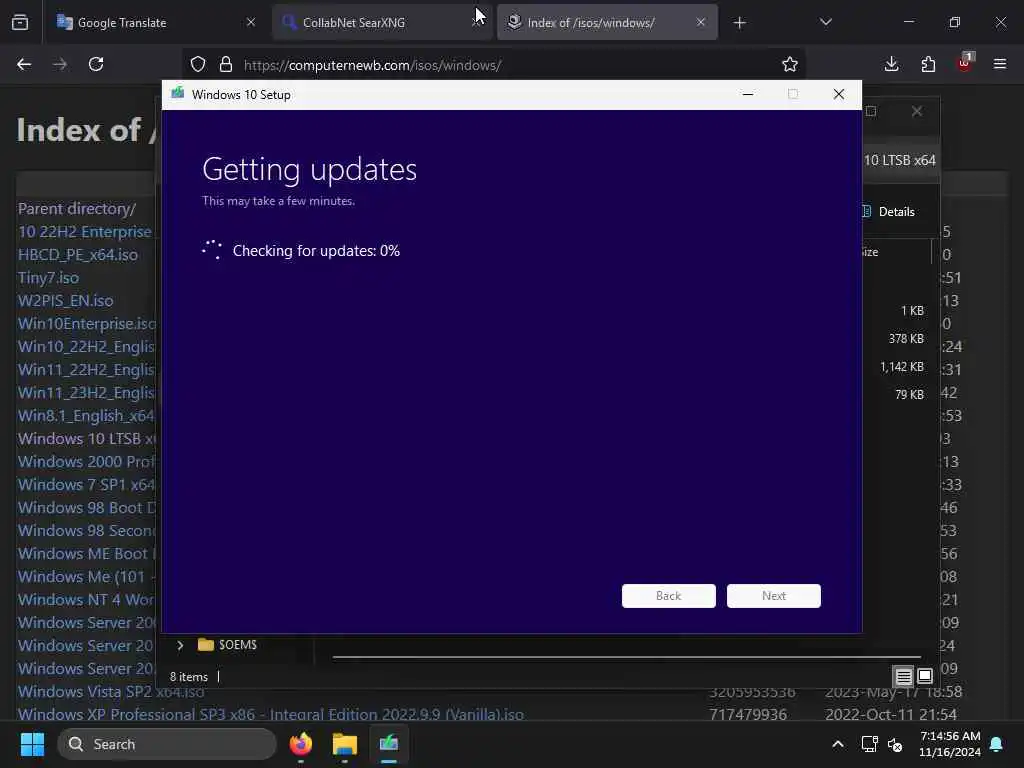Close the Google Translate tab

click(251, 22)
